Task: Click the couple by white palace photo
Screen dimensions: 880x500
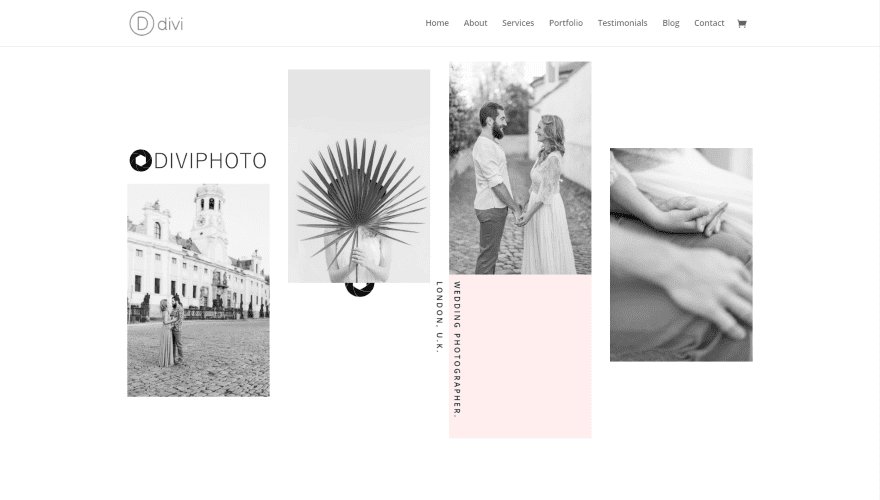Action: tap(198, 290)
